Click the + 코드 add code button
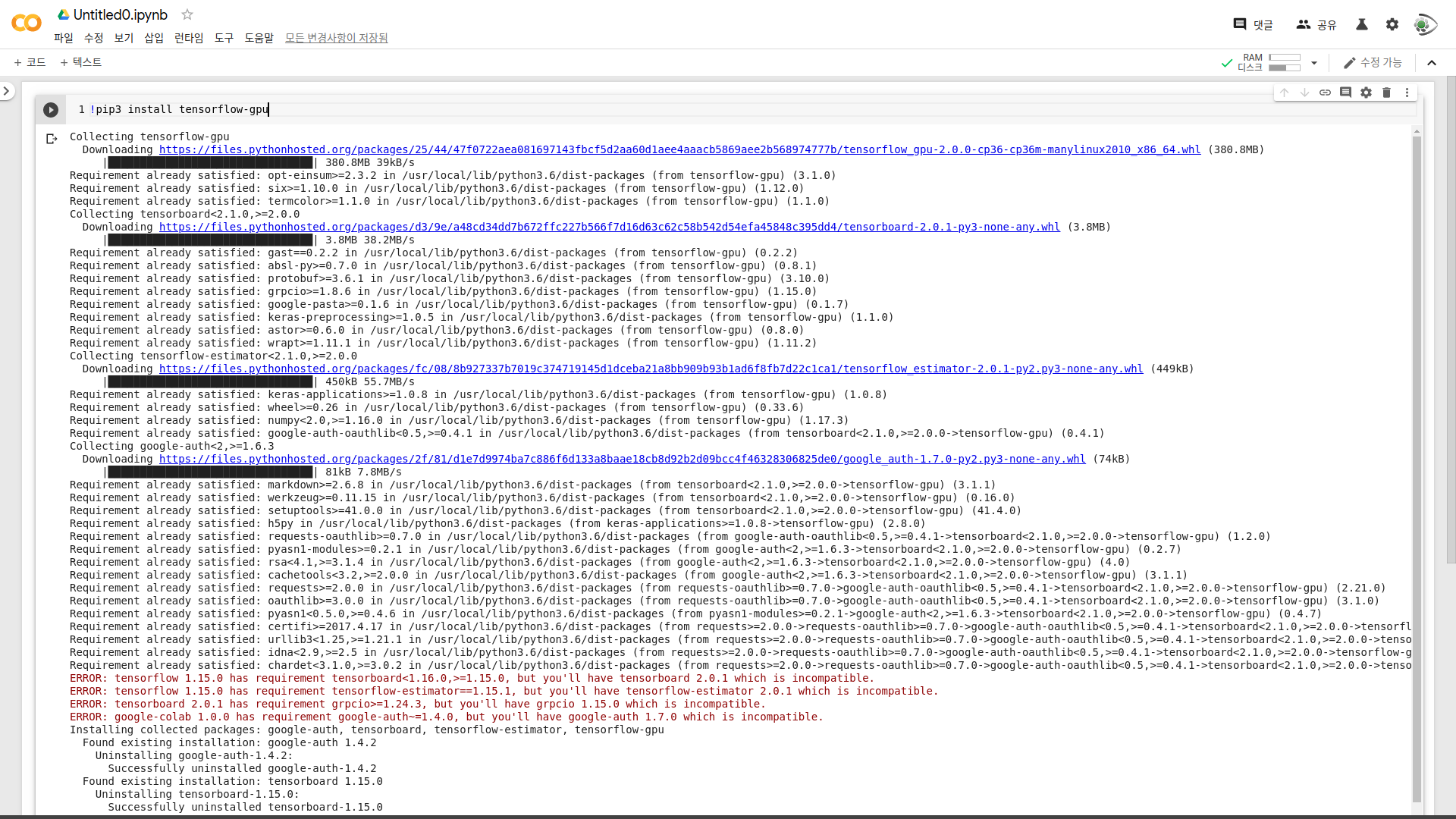The image size is (1456, 819). pos(30,62)
